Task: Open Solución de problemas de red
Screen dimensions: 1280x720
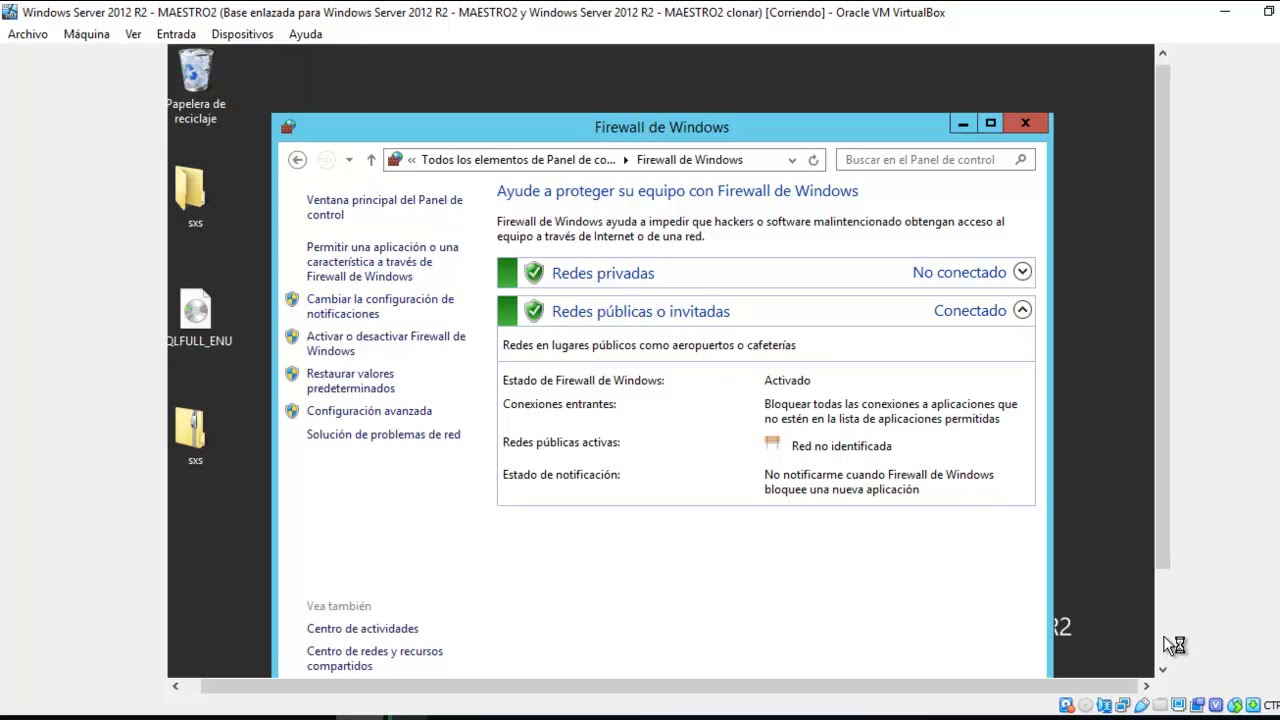Action: point(384,434)
